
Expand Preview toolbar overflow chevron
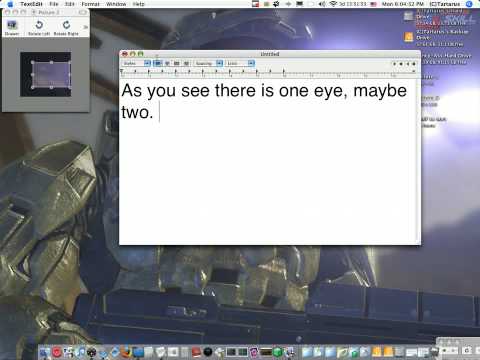click(x=85, y=27)
